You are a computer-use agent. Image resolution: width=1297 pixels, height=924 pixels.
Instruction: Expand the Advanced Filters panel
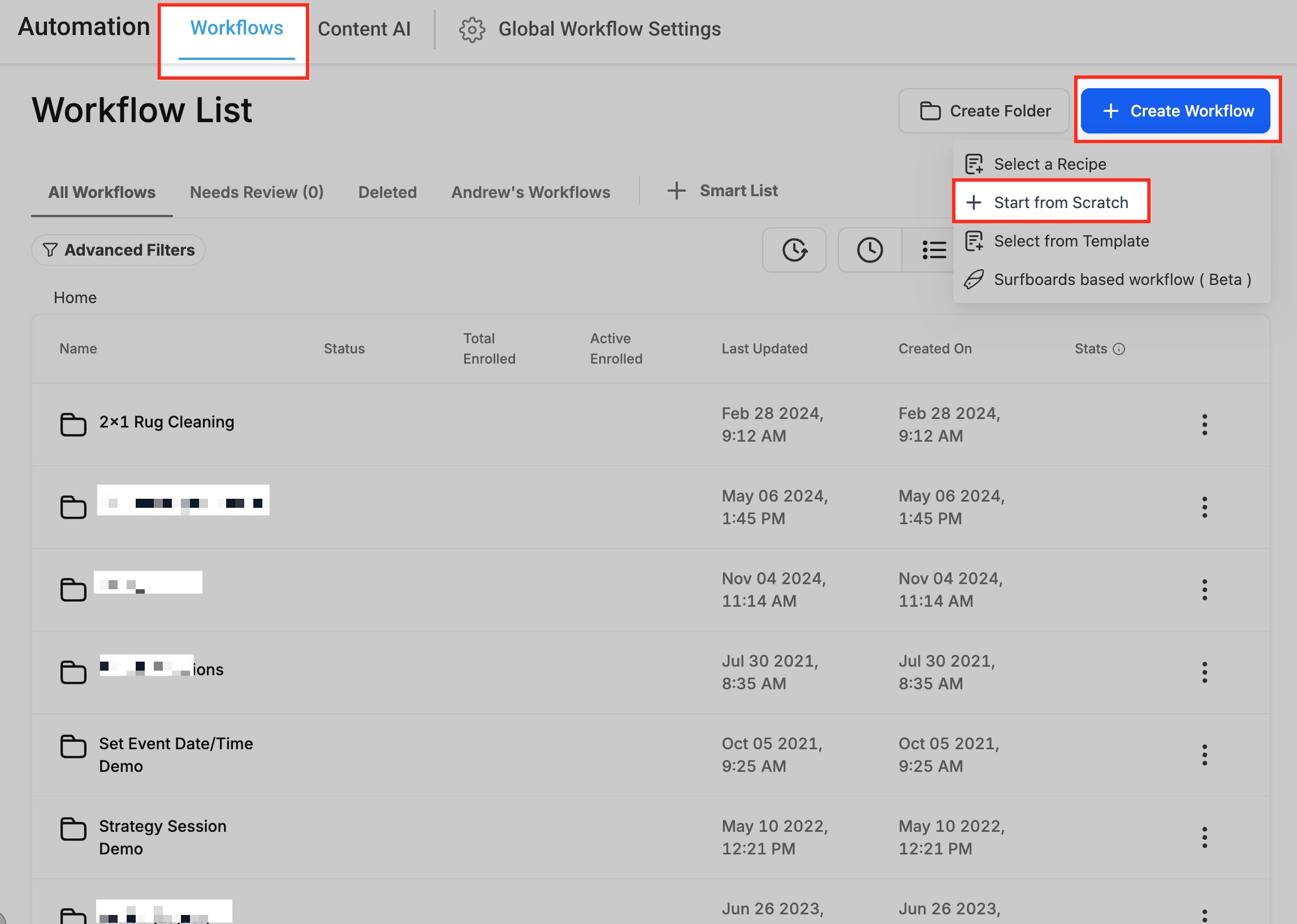(118, 250)
